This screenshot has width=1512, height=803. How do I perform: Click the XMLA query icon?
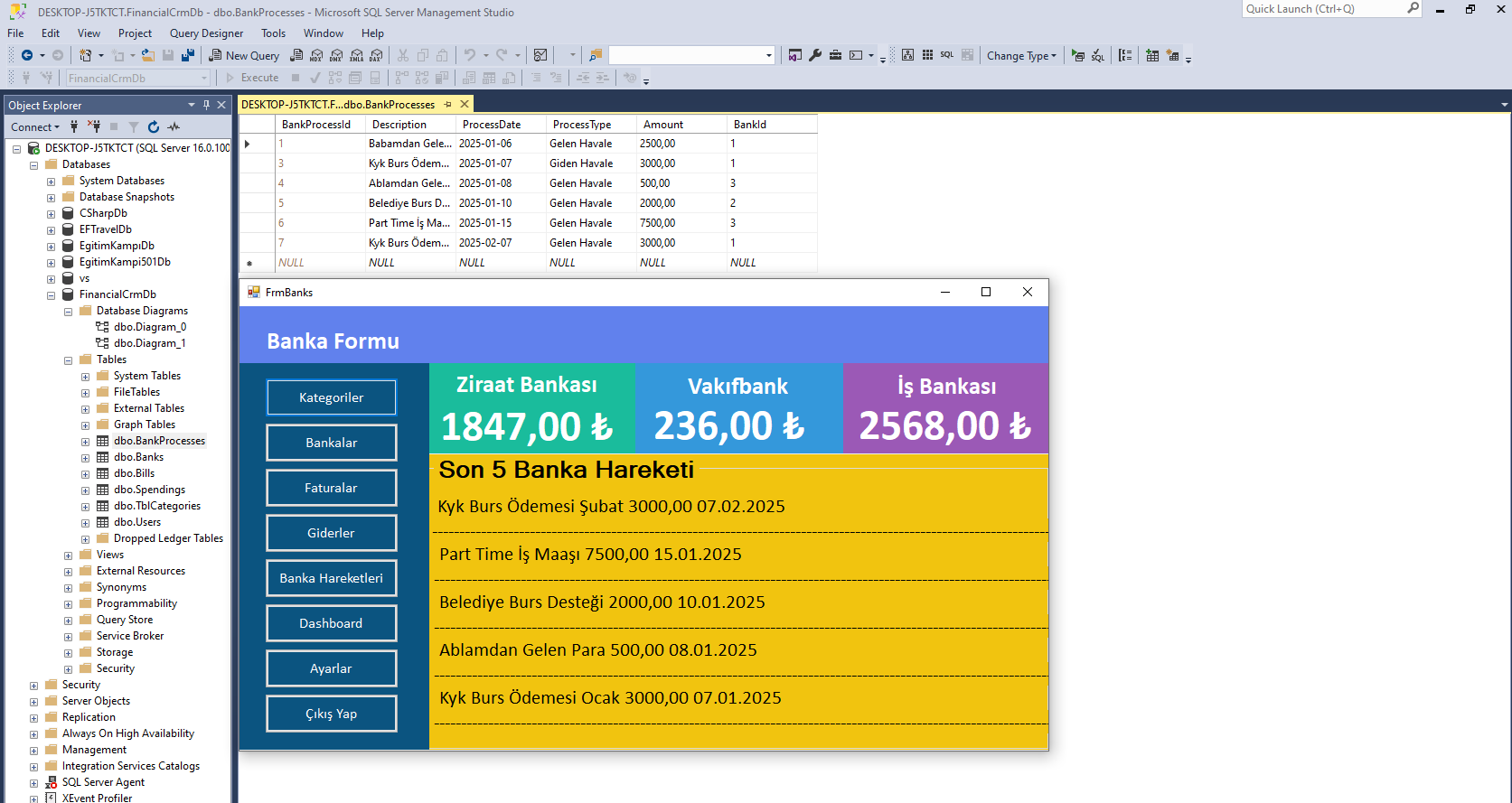point(356,55)
